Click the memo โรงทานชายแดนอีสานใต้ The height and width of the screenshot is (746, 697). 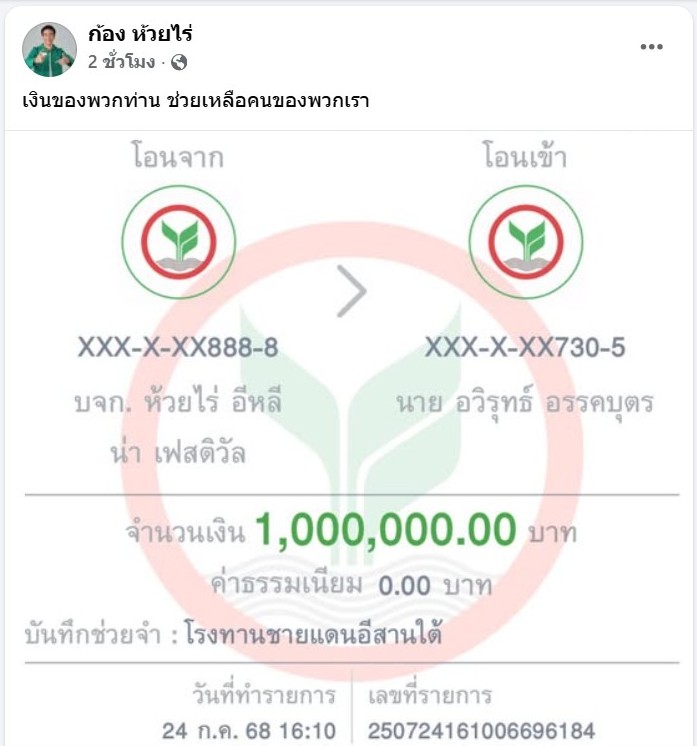click(x=313, y=634)
